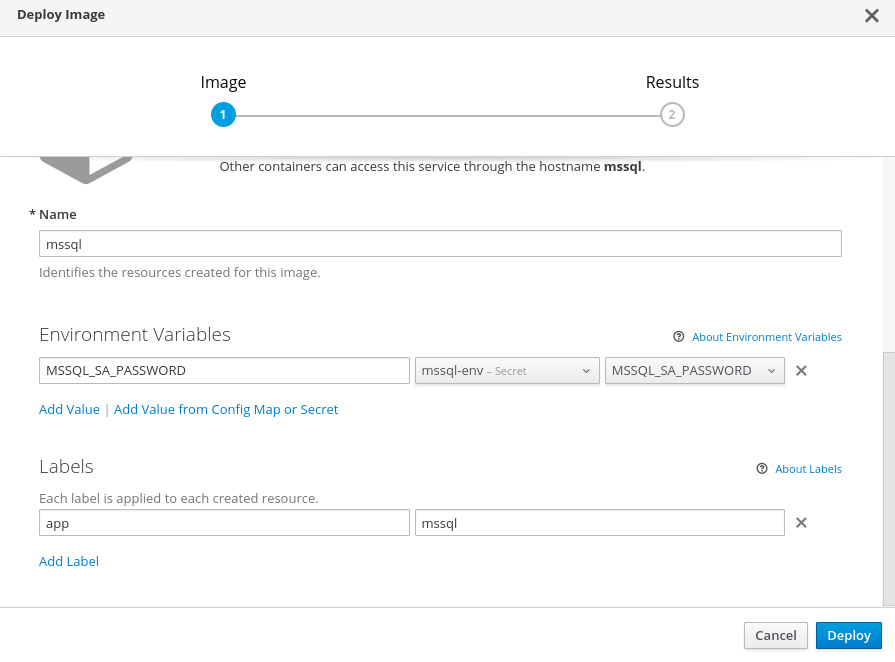Remove the MSSQL_SA_PASSWORD environment variable row

pyautogui.click(x=801, y=371)
